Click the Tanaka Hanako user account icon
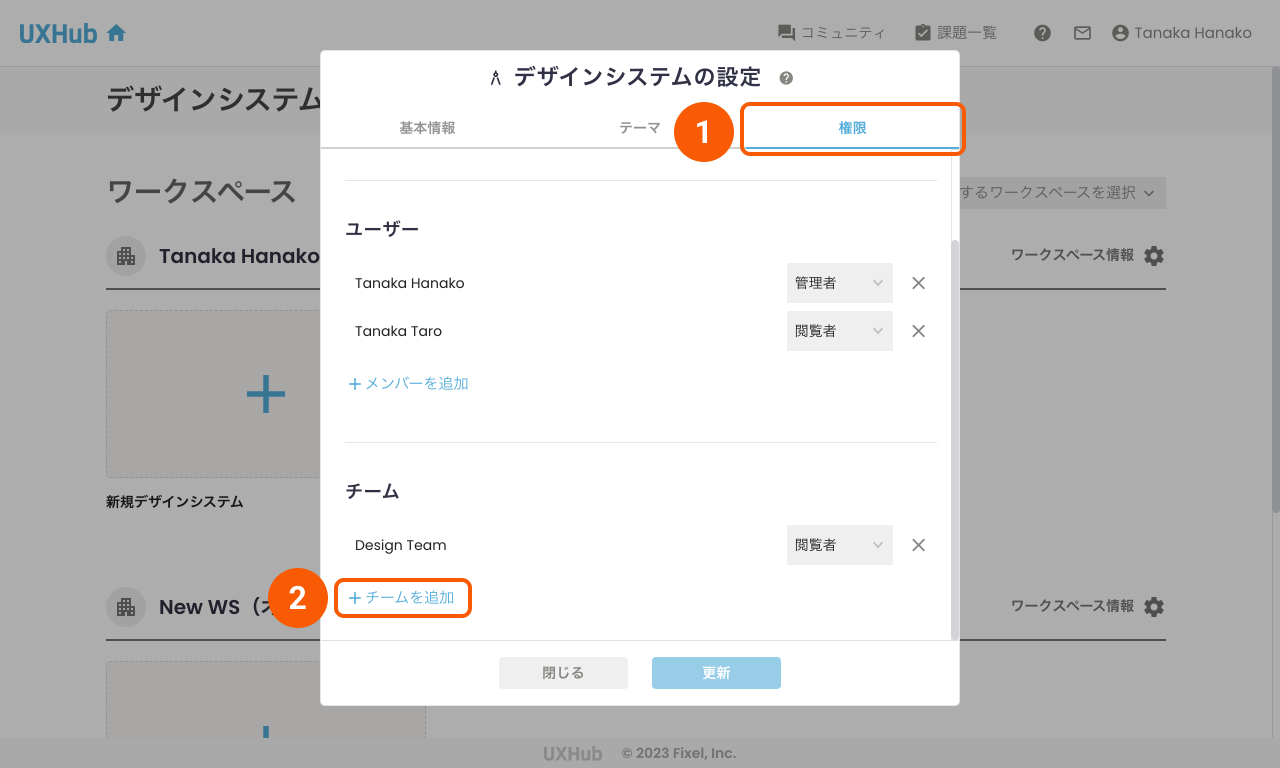This screenshot has width=1280, height=768. point(1119,32)
